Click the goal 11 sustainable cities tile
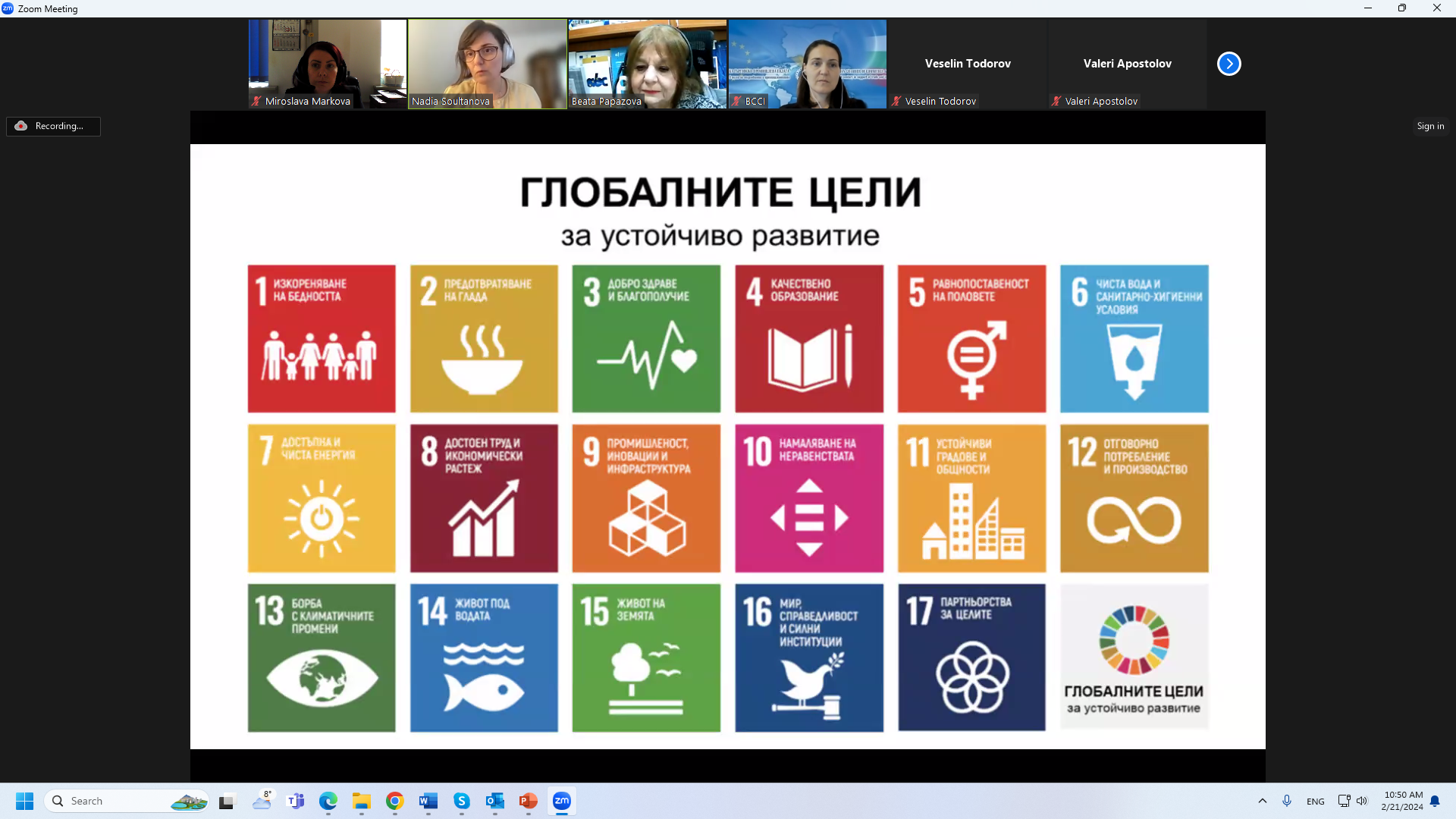The height and width of the screenshot is (819, 1456). click(x=971, y=498)
